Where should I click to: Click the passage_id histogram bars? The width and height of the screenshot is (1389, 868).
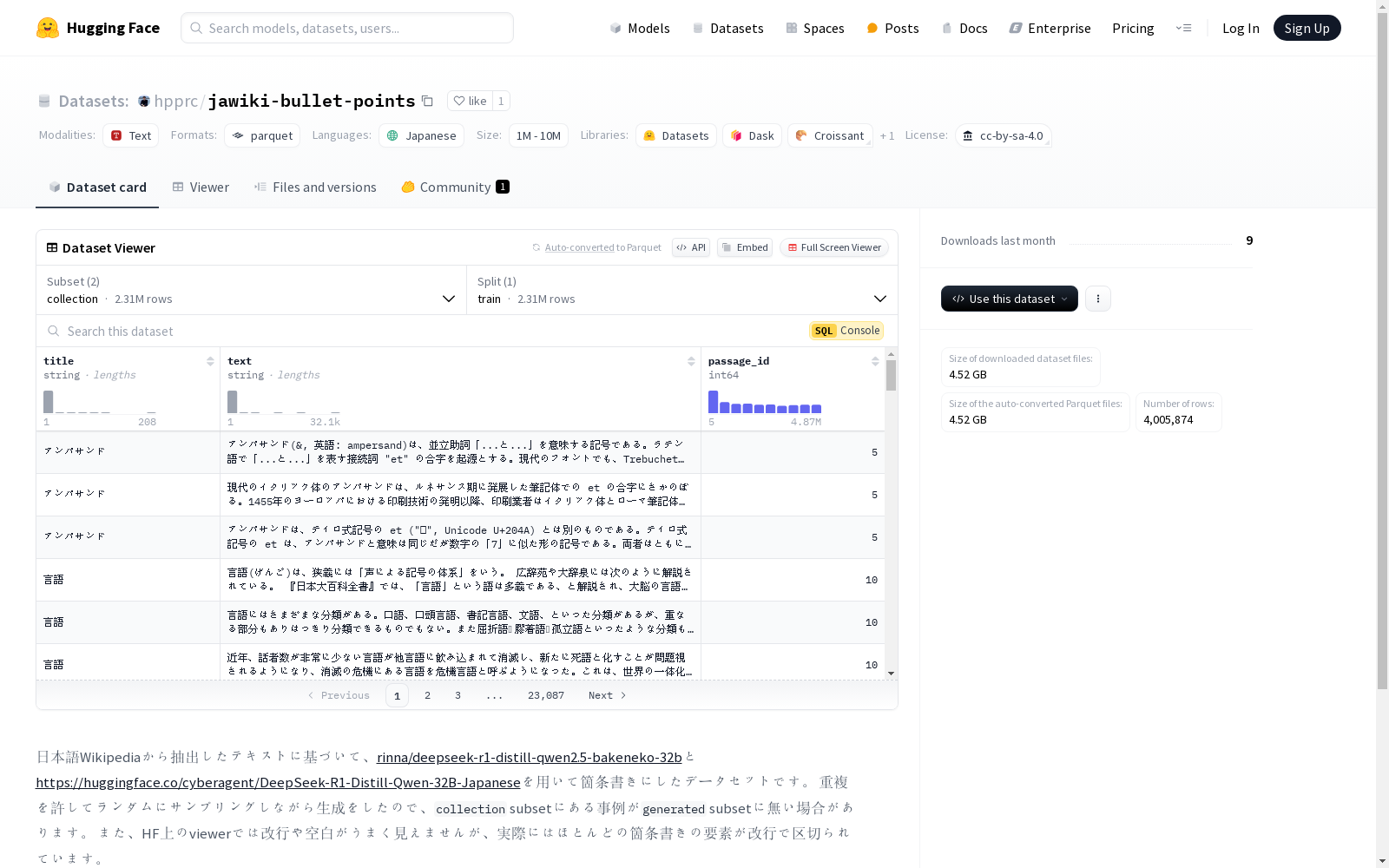click(x=765, y=402)
